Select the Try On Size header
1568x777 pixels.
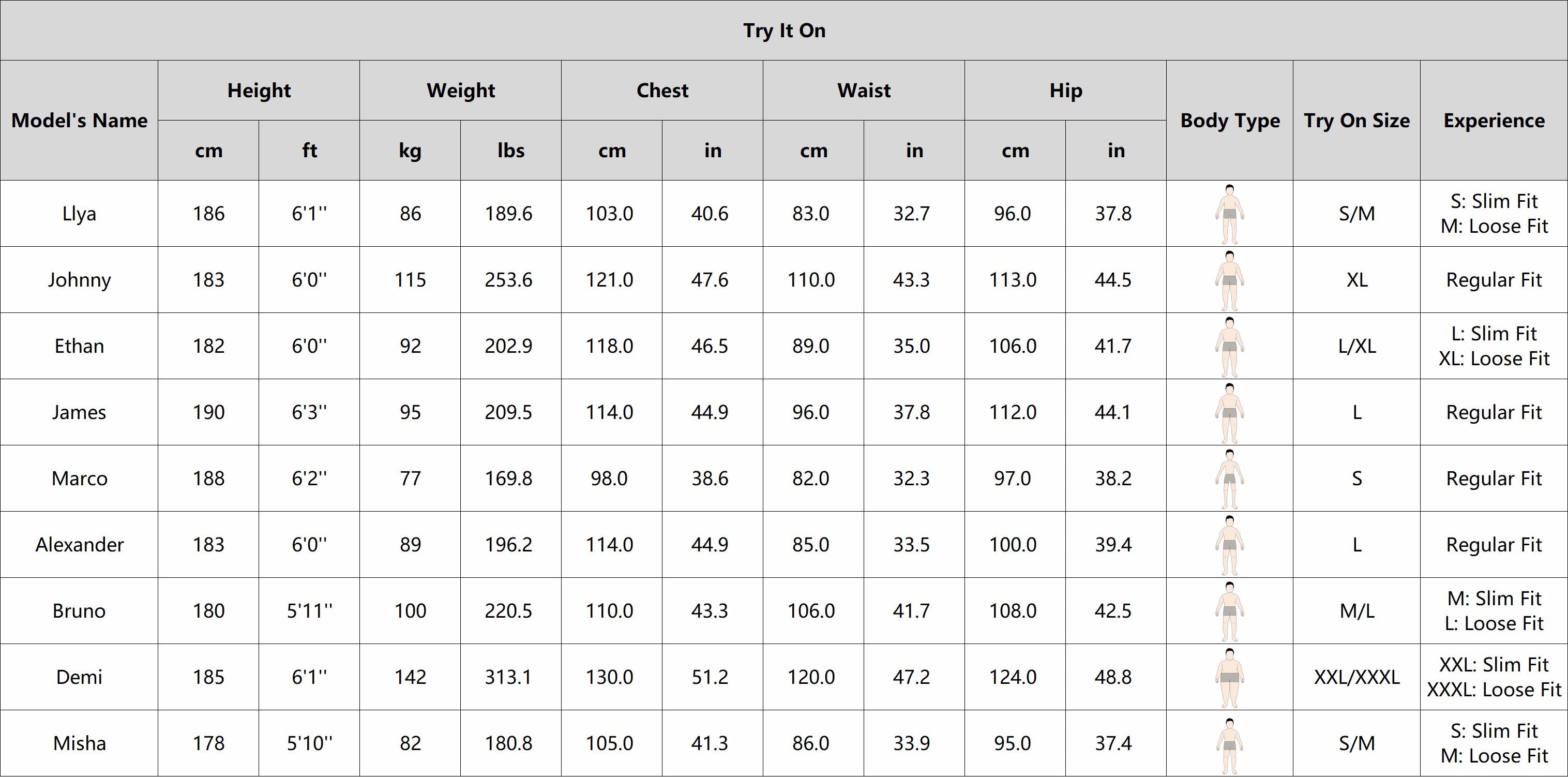[1356, 121]
